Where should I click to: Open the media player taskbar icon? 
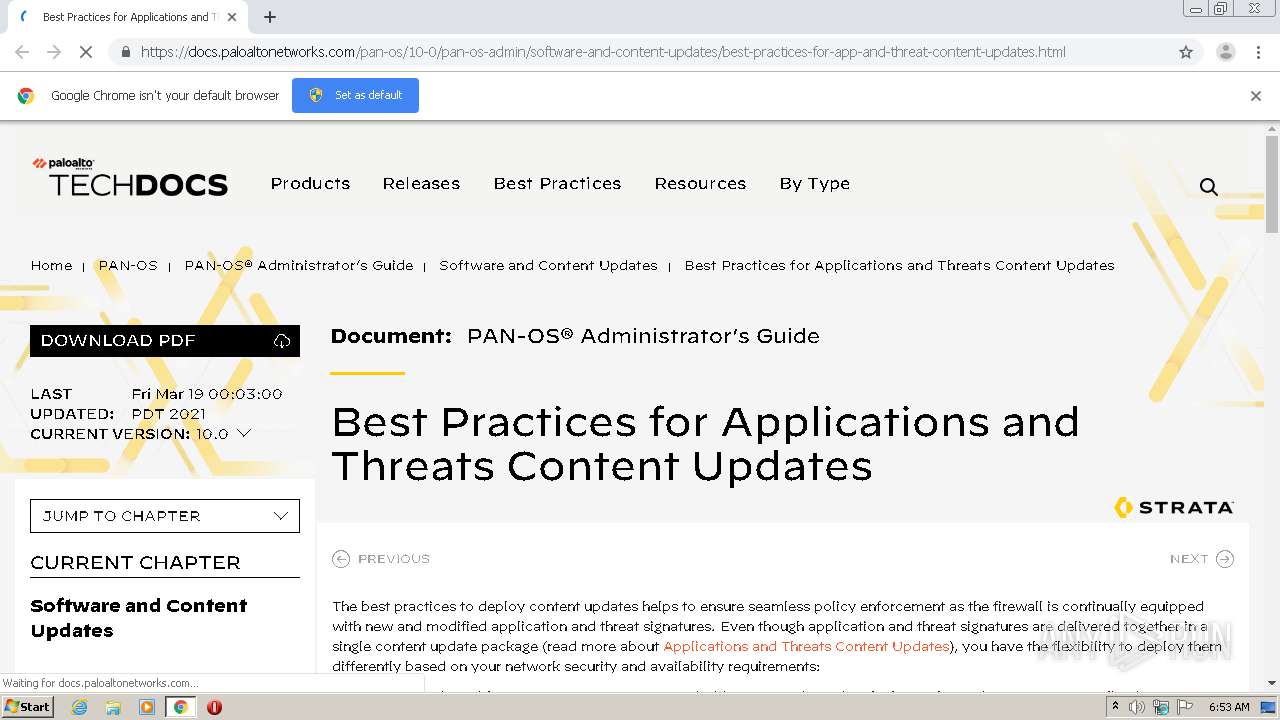point(147,707)
